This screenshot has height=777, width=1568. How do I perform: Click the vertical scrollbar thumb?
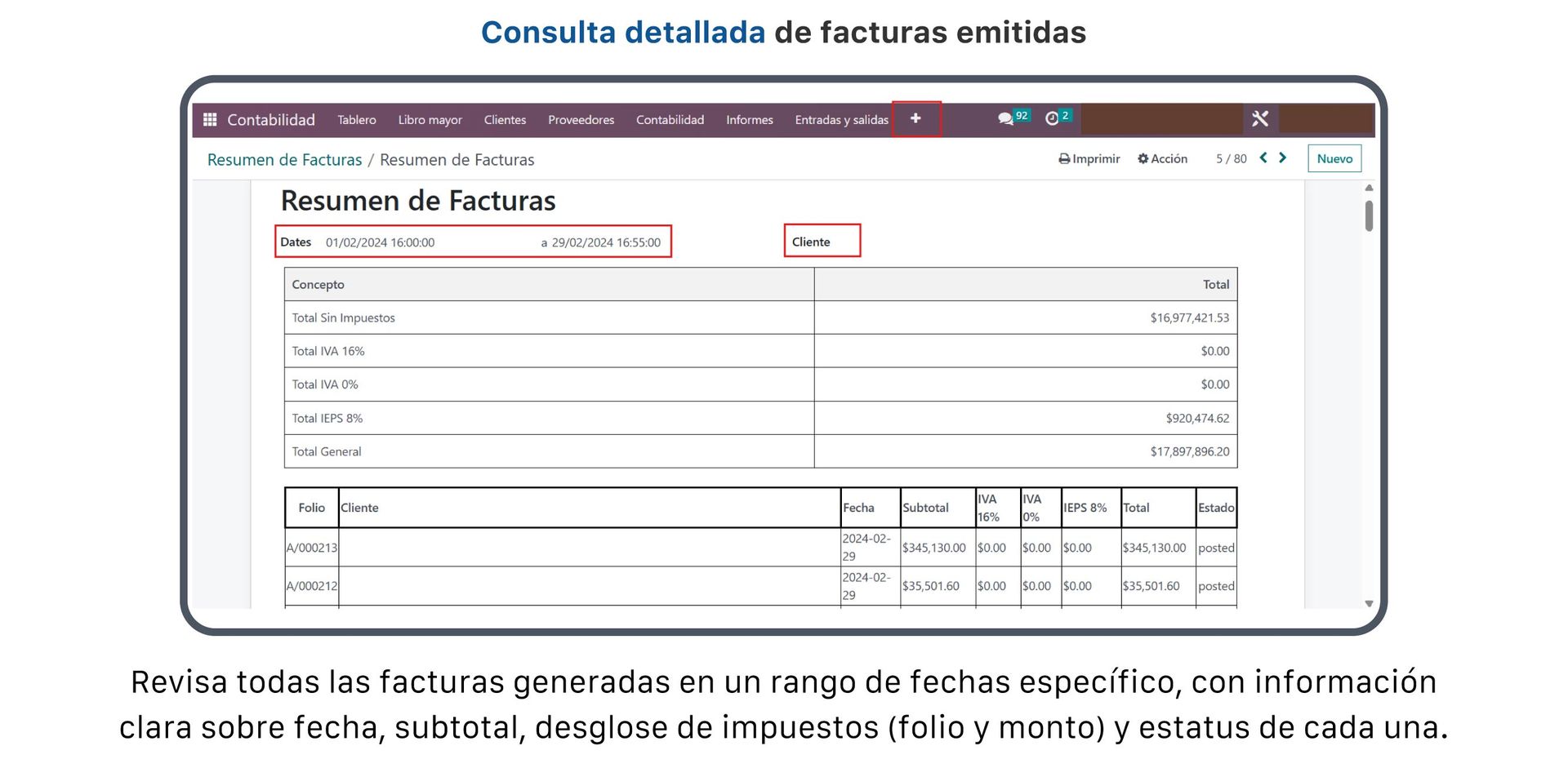(x=1369, y=215)
